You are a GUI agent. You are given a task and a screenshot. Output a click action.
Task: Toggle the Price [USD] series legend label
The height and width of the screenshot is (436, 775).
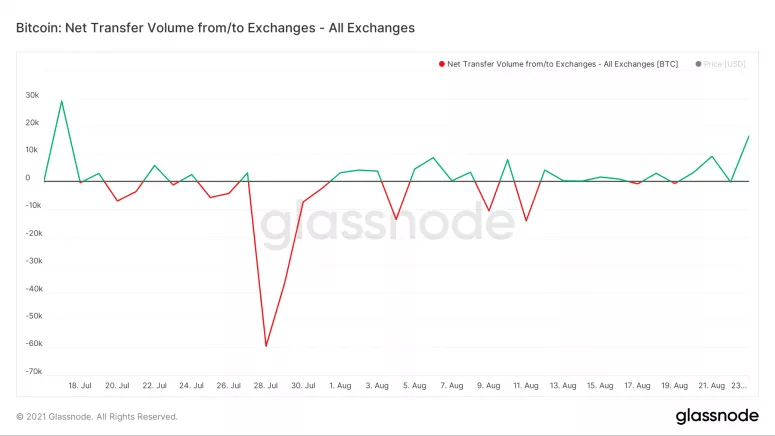pyautogui.click(x=726, y=64)
